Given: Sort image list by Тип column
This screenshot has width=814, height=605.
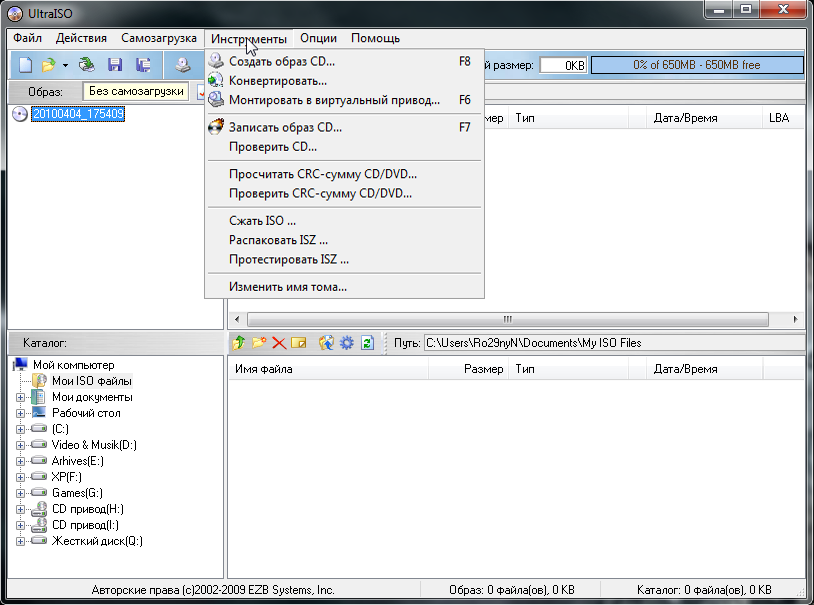Looking at the screenshot, I should [568, 118].
